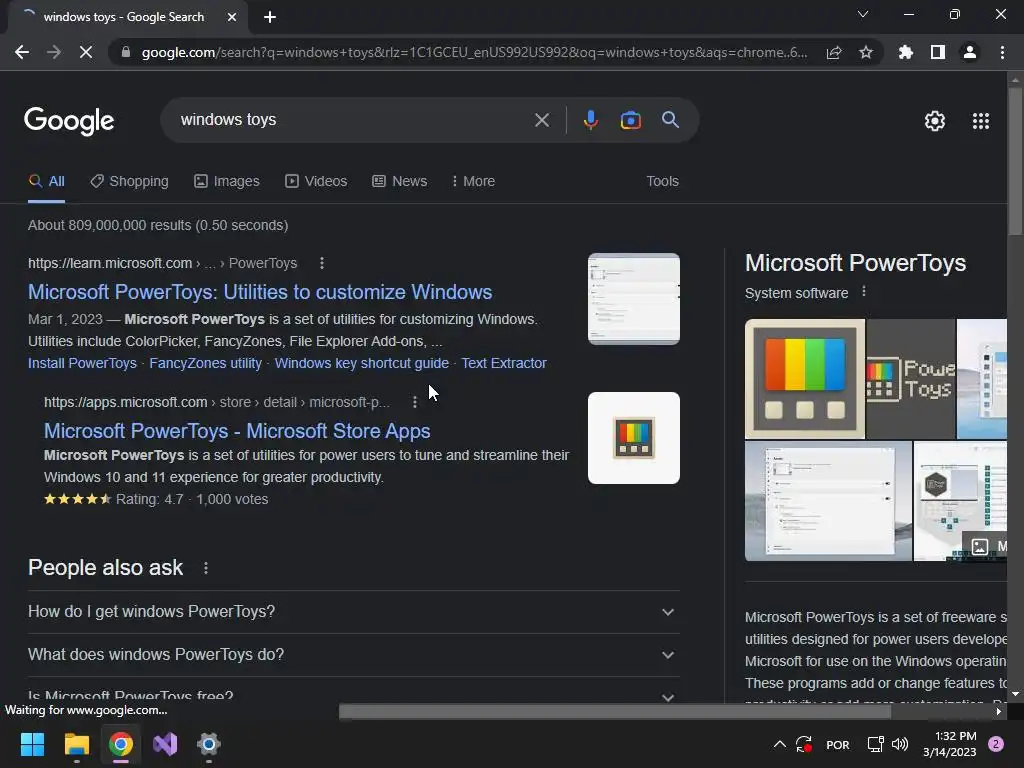The width and height of the screenshot is (1024, 768).
Task: Open knowledge panel System software options
Action: click(863, 292)
